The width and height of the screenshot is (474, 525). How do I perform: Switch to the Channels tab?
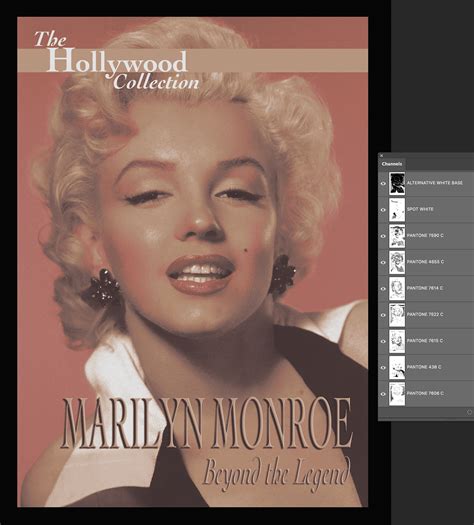392,164
